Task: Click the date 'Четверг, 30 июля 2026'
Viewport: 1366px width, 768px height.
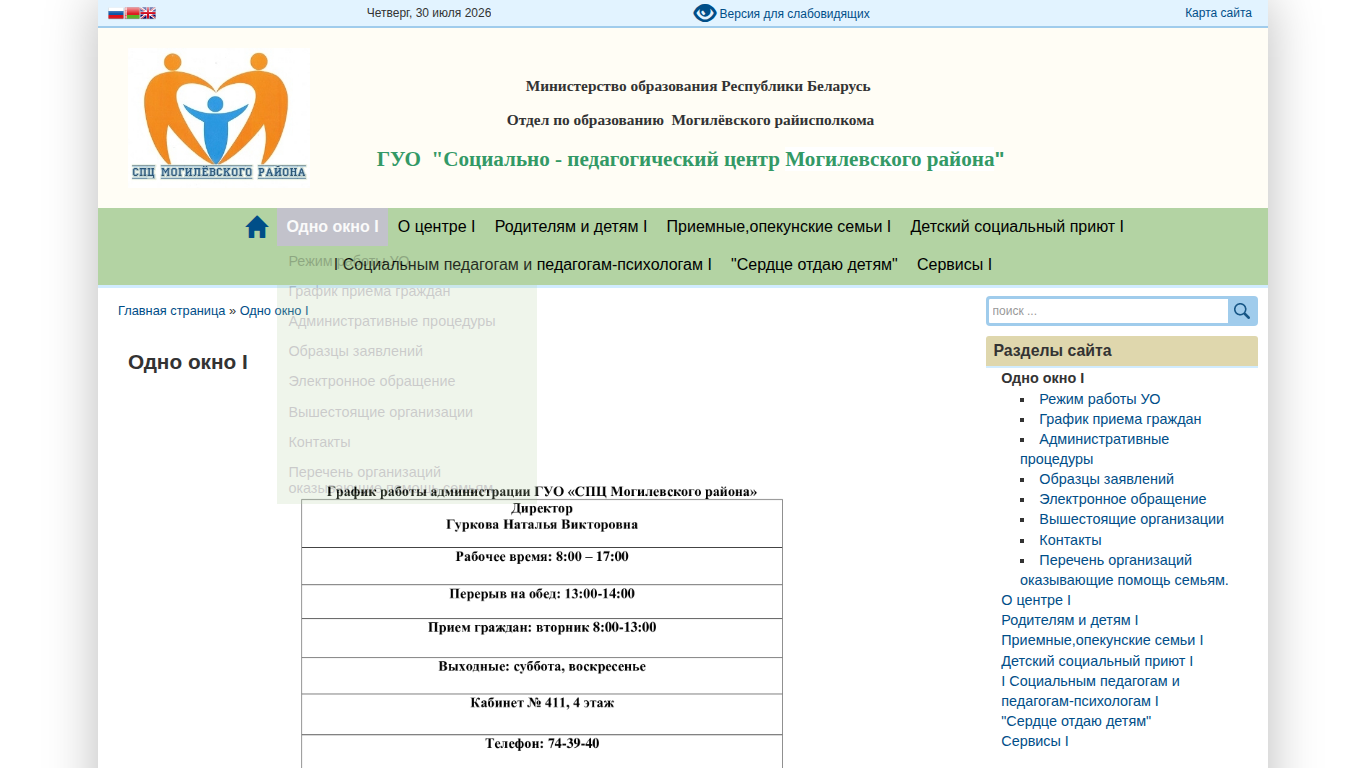Action: pos(429,13)
